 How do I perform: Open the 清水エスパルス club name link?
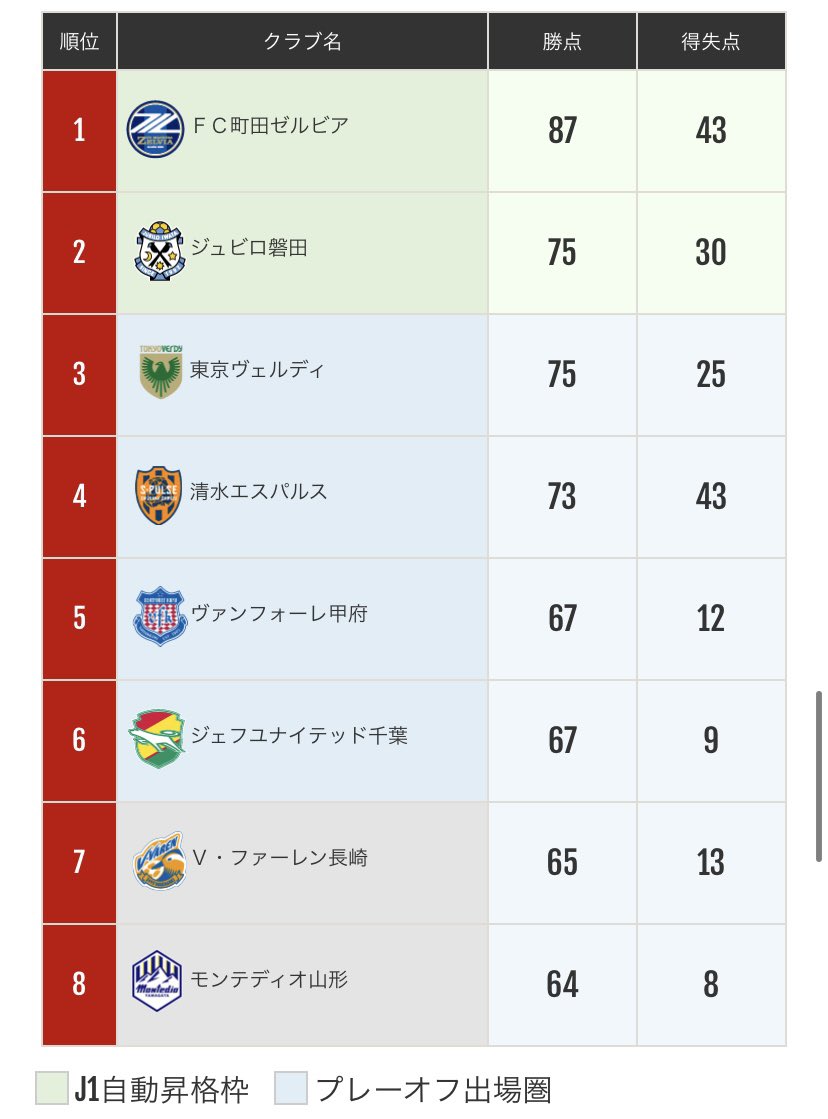[258, 491]
